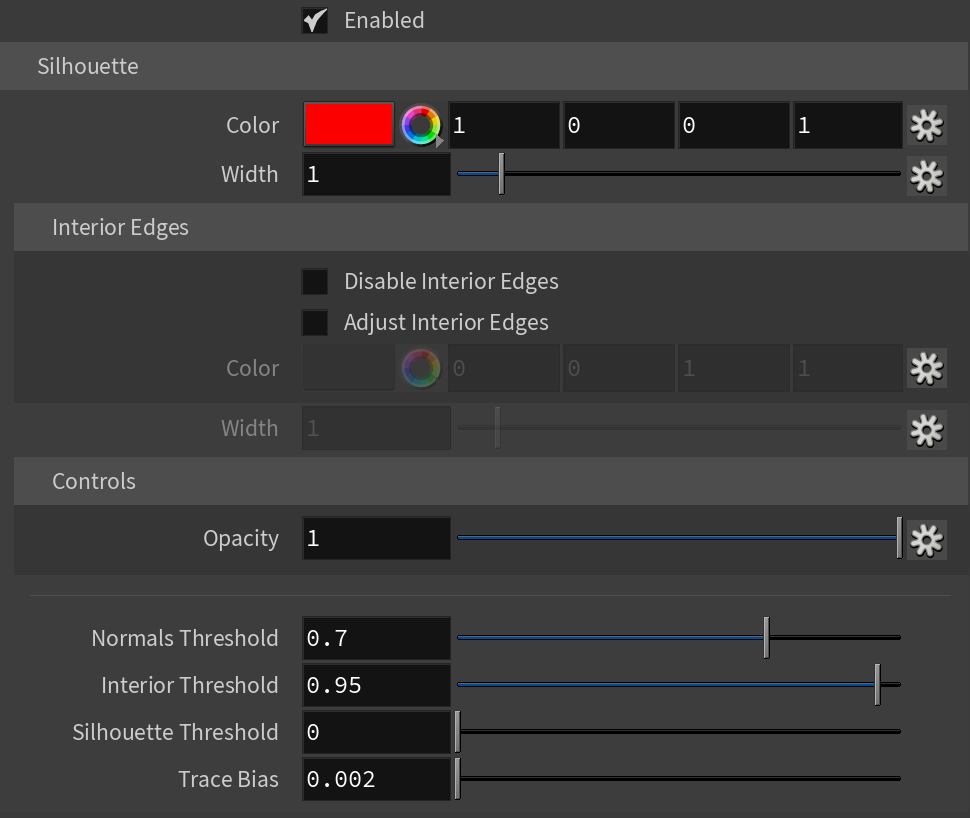Select Silhouette Color alpha value field
970x818 pixels.
(x=847, y=126)
